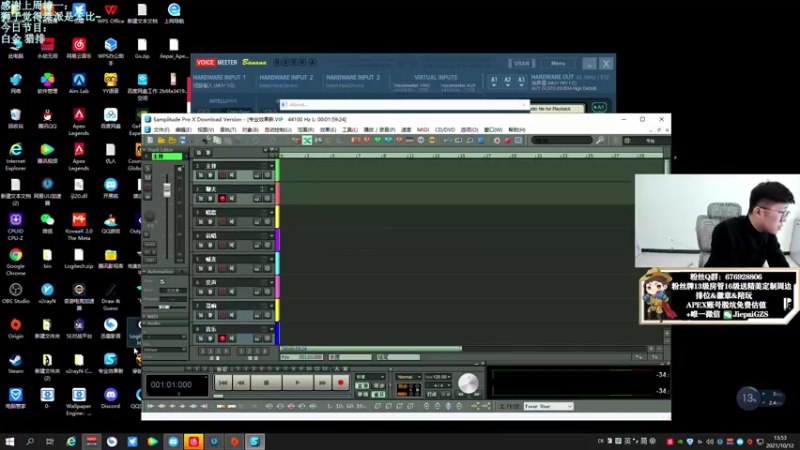800x450 pixels.
Task: Click Voicemeeter Menu button
Action: [558, 63]
